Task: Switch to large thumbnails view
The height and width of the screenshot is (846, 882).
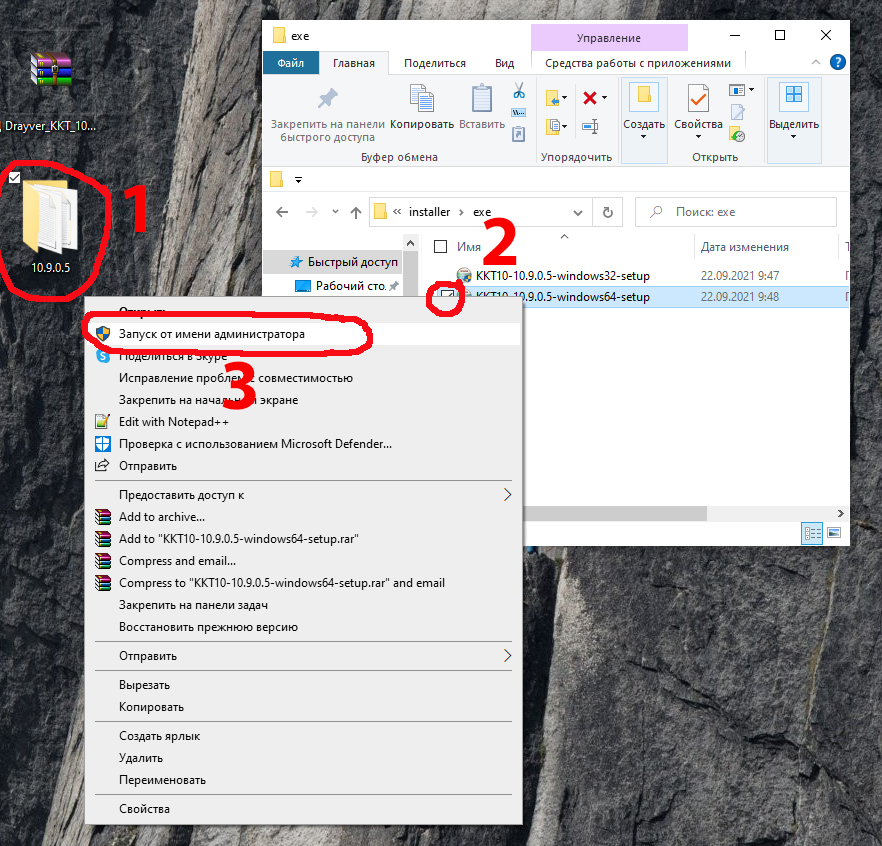Action: [833, 533]
